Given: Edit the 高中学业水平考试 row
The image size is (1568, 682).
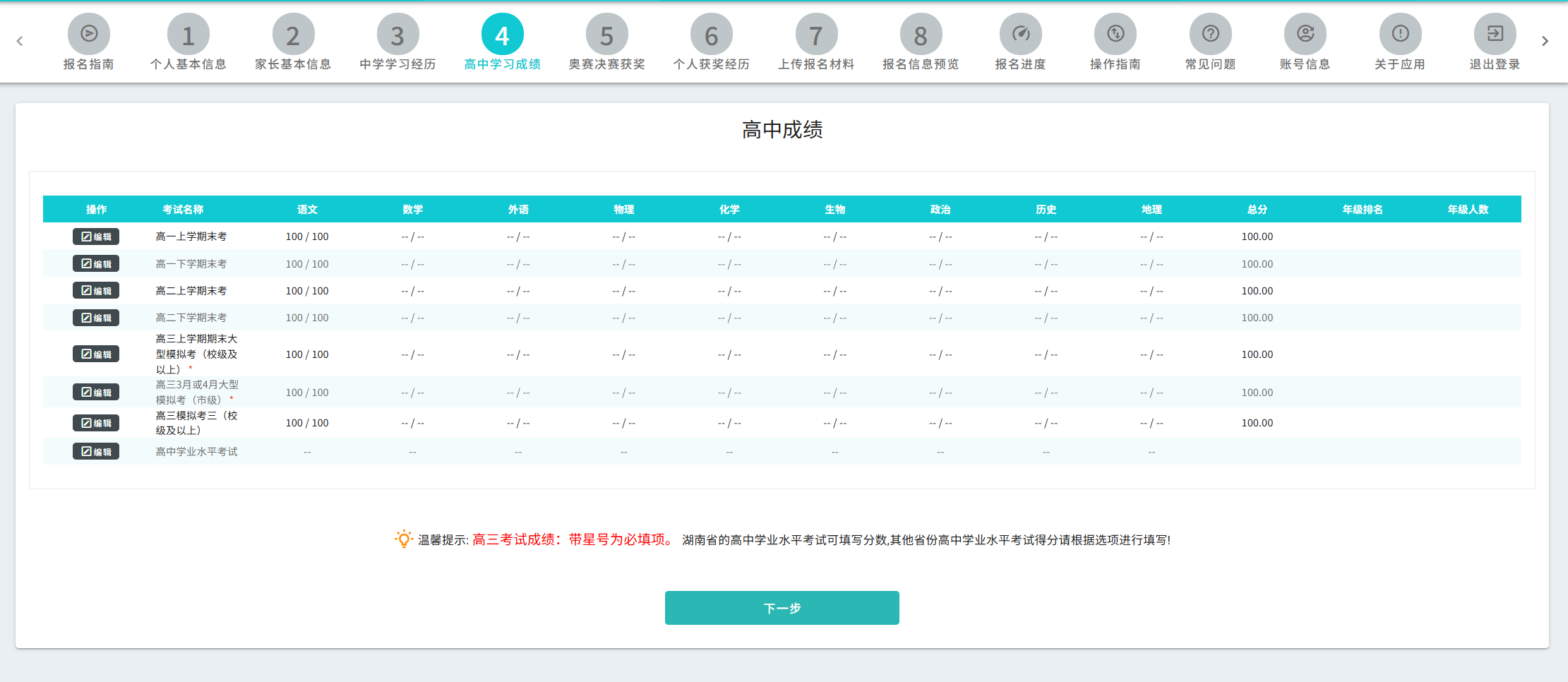Looking at the screenshot, I should point(96,452).
